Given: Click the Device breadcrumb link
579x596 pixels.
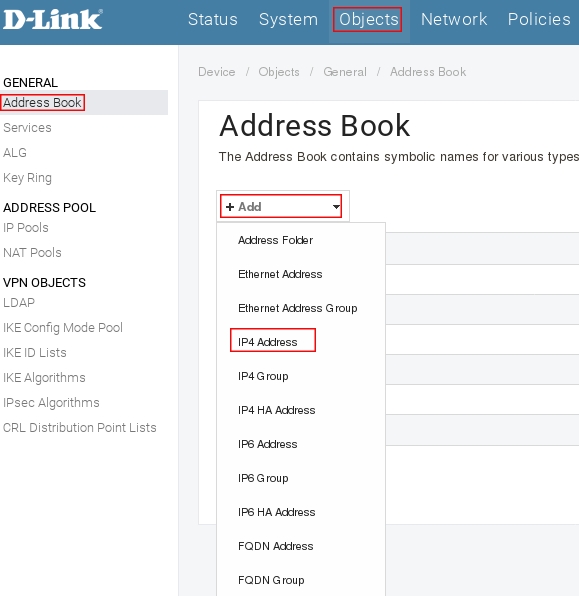Looking at the screenshot, I should coord(217,72).
